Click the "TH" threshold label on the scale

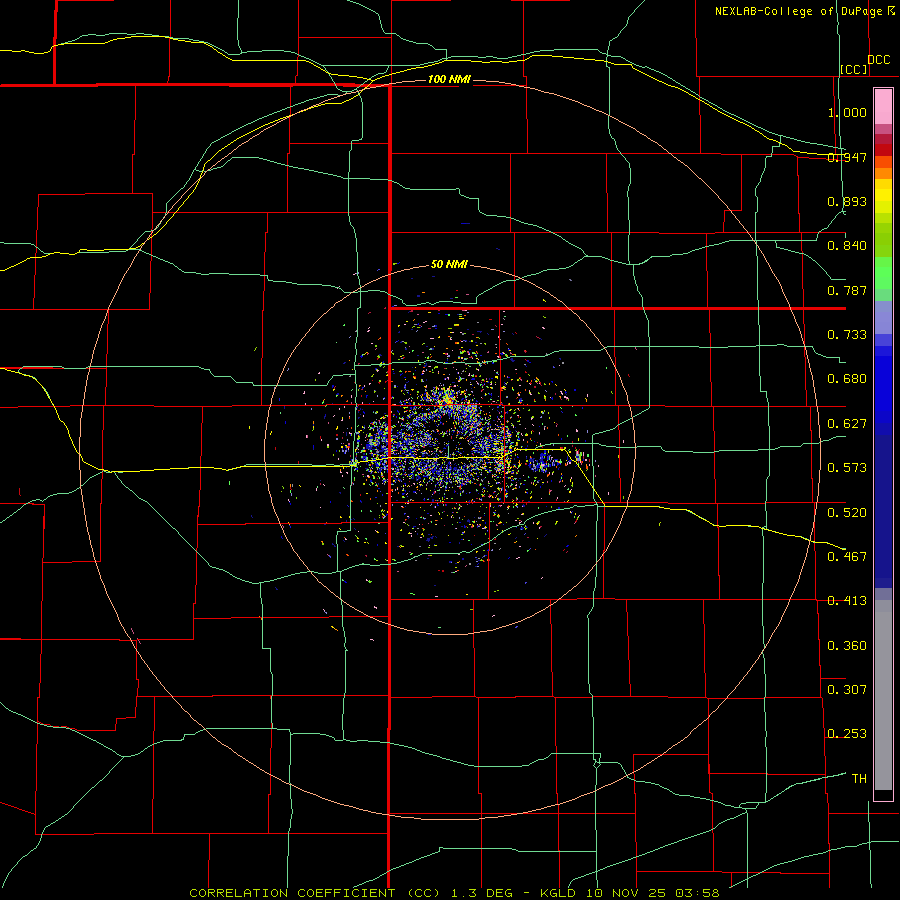pyautogui.click(x=859, y=779)
